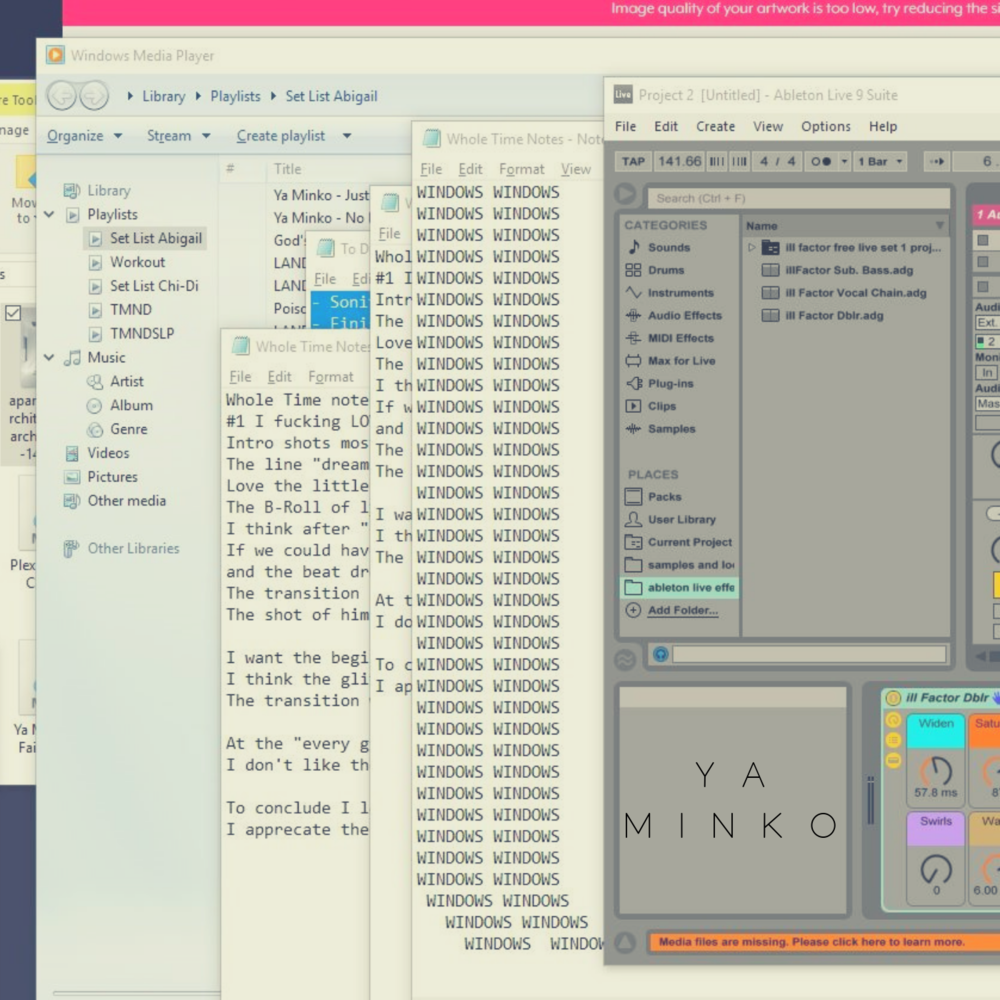This screenshot has width=1000, height=1000.
Task: Open the Help menu in Ableton
Action: (883, 126)
